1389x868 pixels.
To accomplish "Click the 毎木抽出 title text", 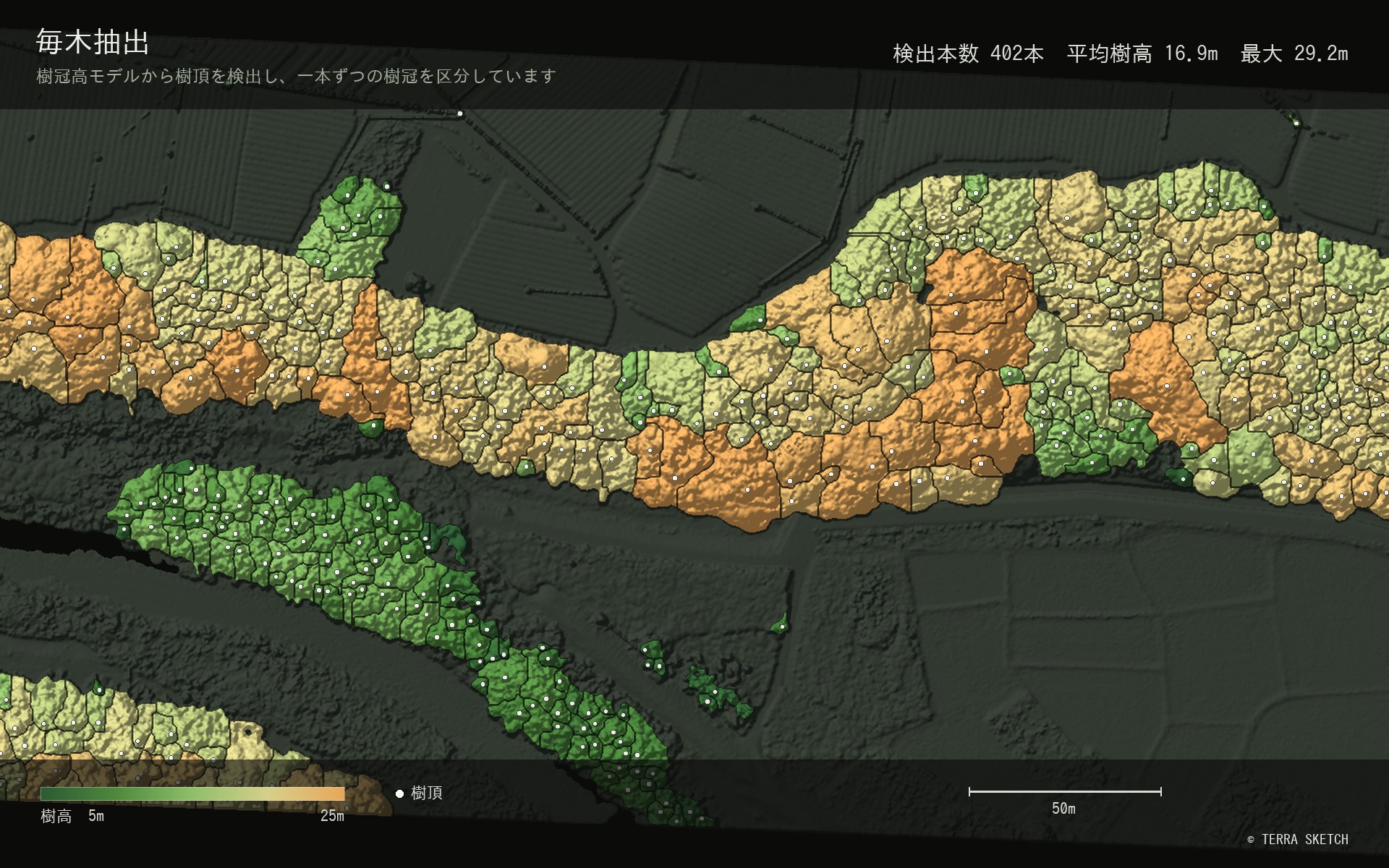I will (93, 43).
